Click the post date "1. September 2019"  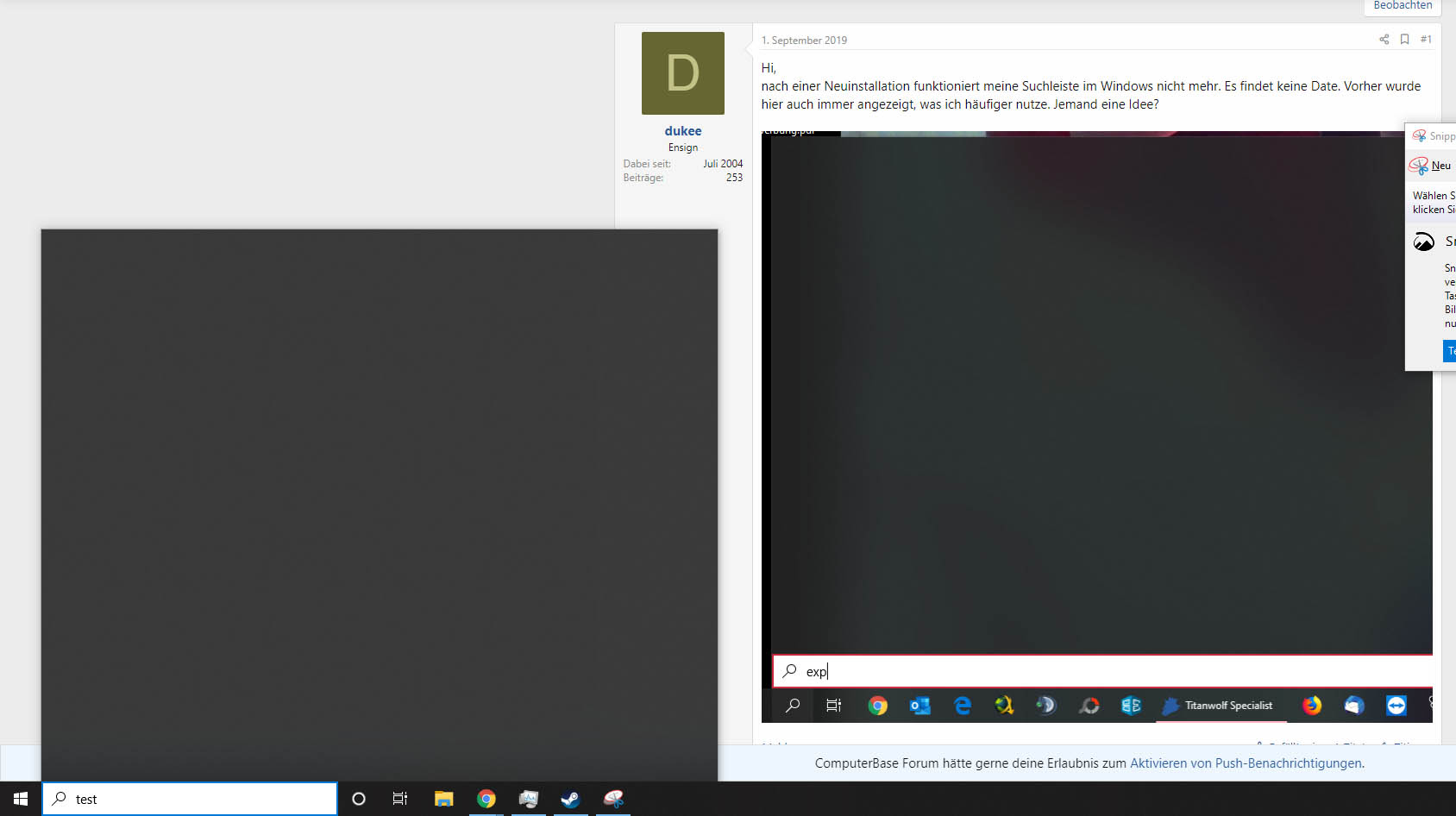804,41
